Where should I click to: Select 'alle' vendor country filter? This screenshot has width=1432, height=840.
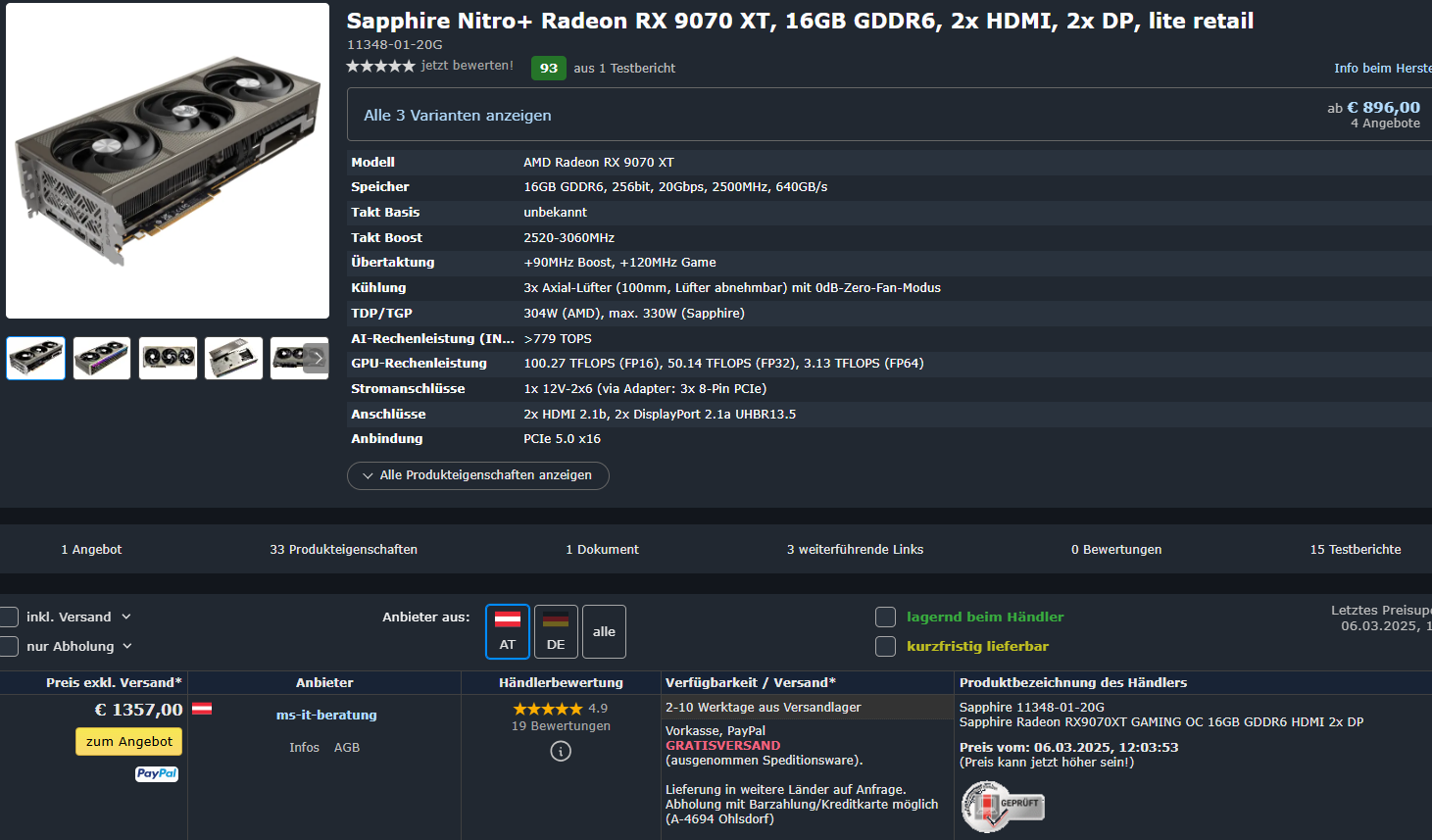tap(604, 631)
